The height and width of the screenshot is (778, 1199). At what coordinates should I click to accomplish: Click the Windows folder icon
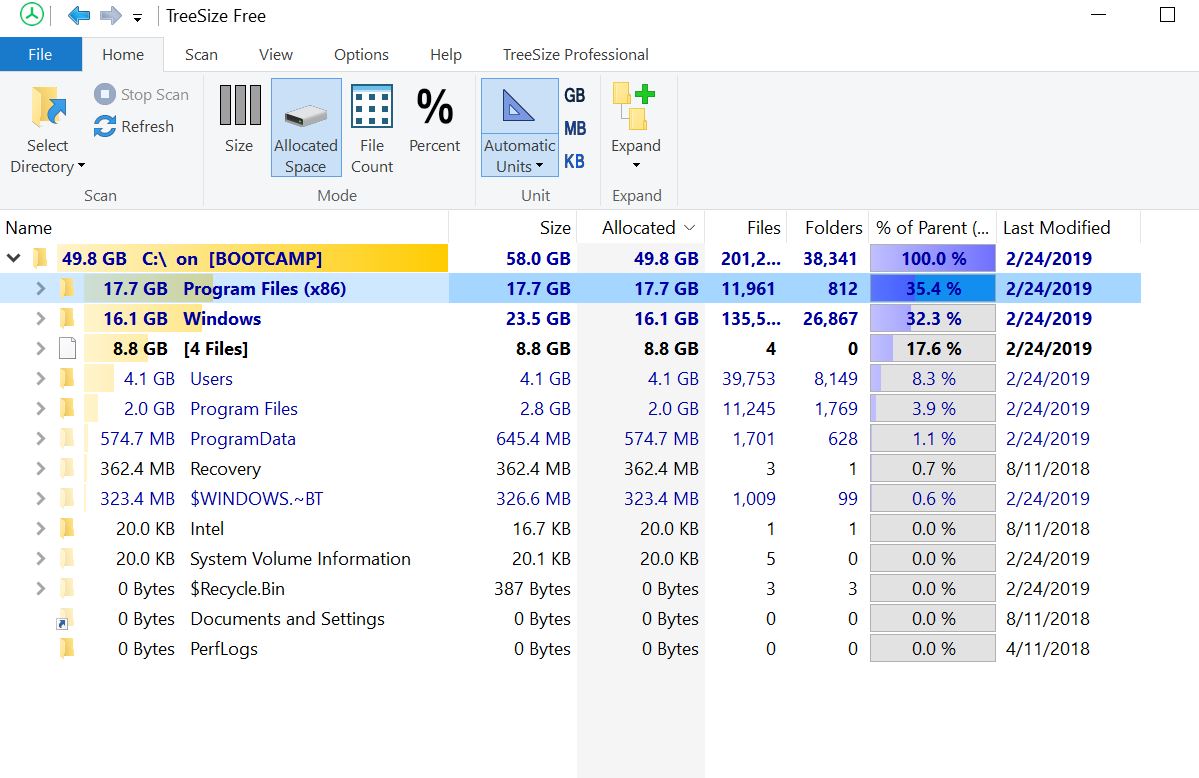67,318
